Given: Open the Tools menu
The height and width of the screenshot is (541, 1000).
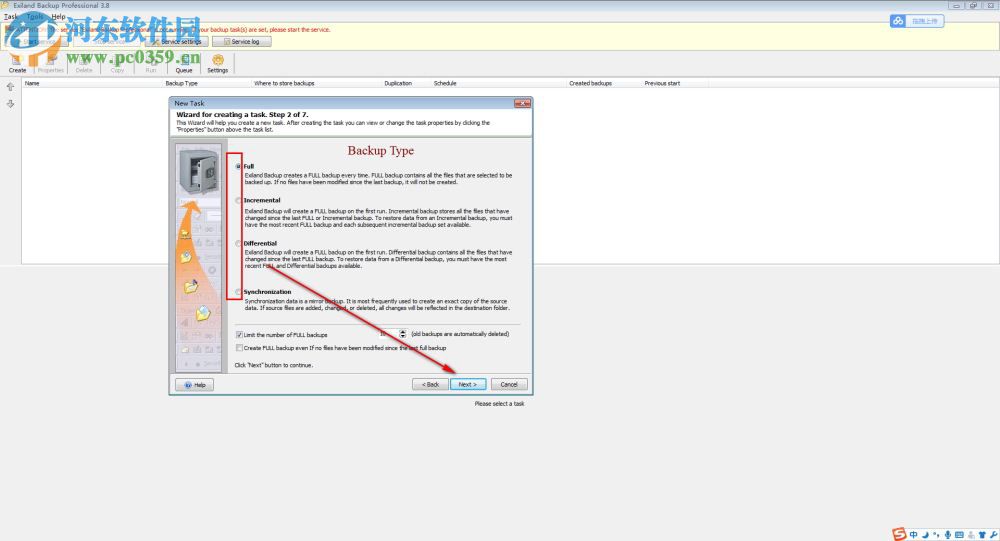Looking at the screenshot, I should click(35, 17).
